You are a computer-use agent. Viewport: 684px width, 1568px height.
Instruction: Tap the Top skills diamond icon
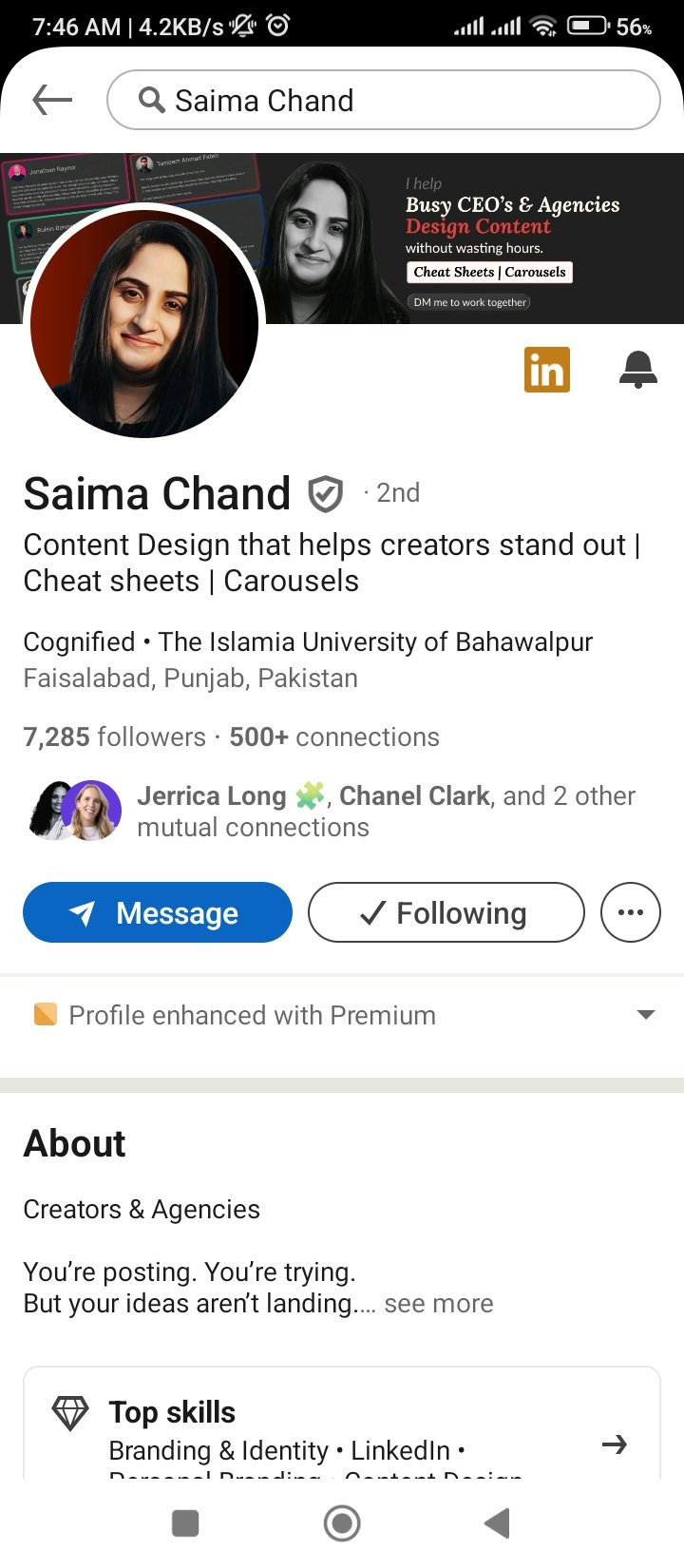(69, 1413)
